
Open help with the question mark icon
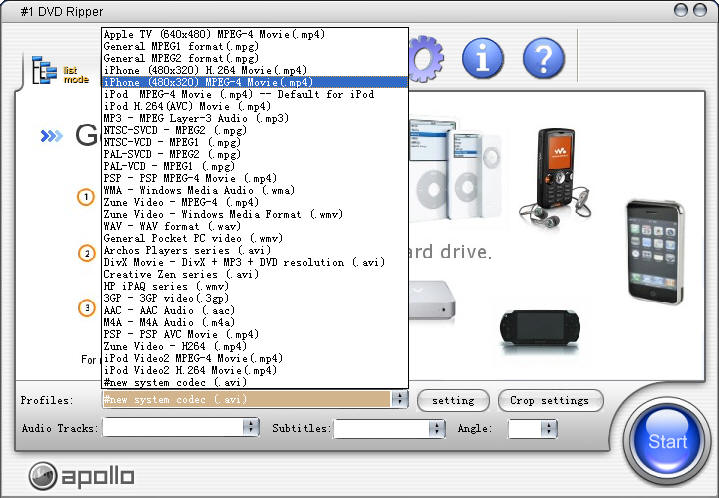543,59
